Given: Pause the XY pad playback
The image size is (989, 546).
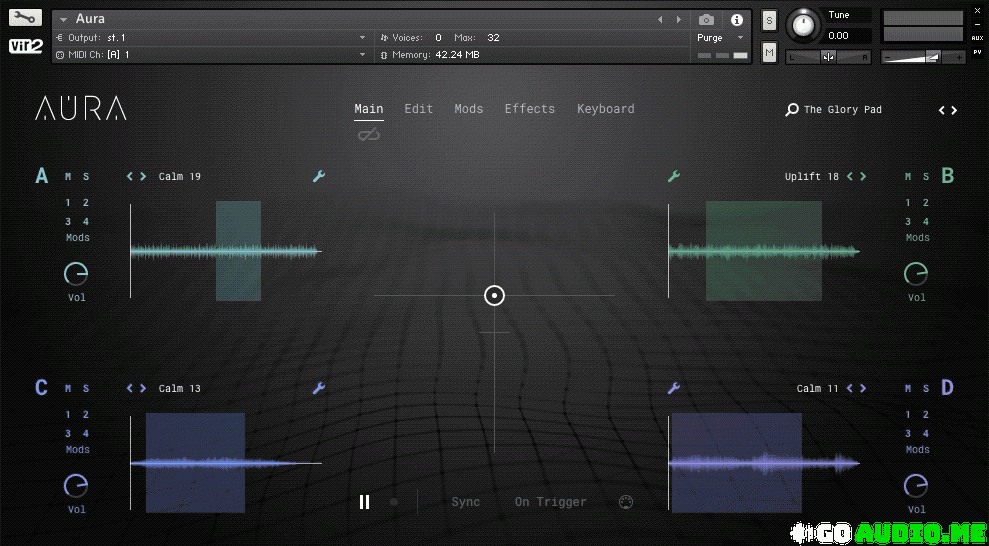Looking at the screenshot, I should coord(365,502).
